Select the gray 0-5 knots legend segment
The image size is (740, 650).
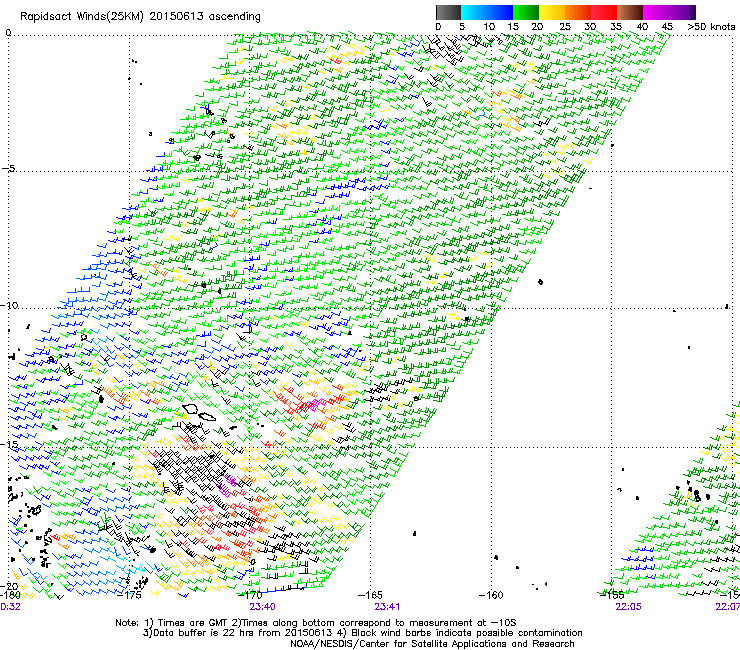[448, 12]
